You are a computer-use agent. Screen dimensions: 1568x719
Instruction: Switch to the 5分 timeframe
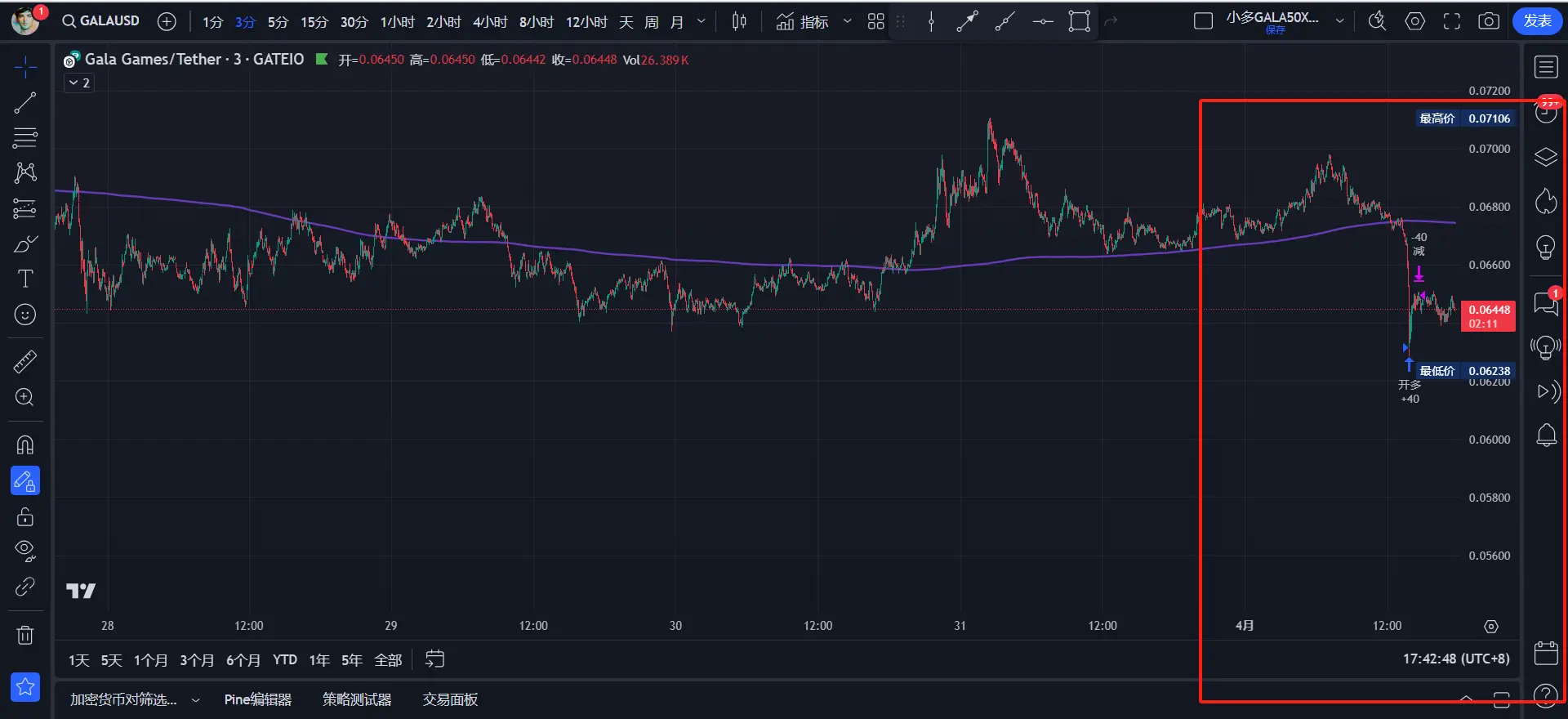278,22
